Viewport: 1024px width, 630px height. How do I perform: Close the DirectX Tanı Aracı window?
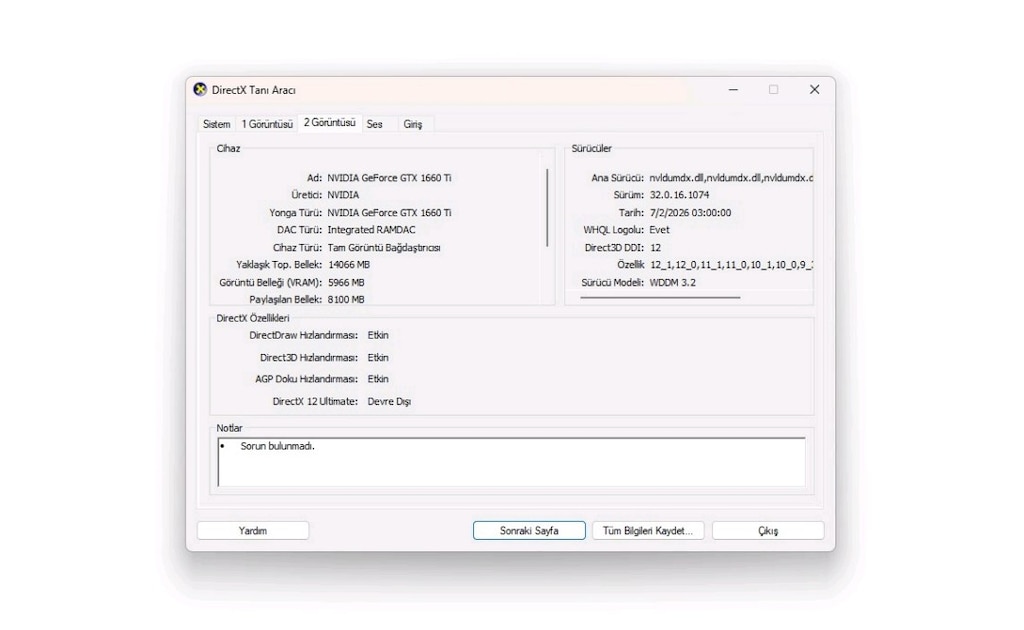(814, 89)
